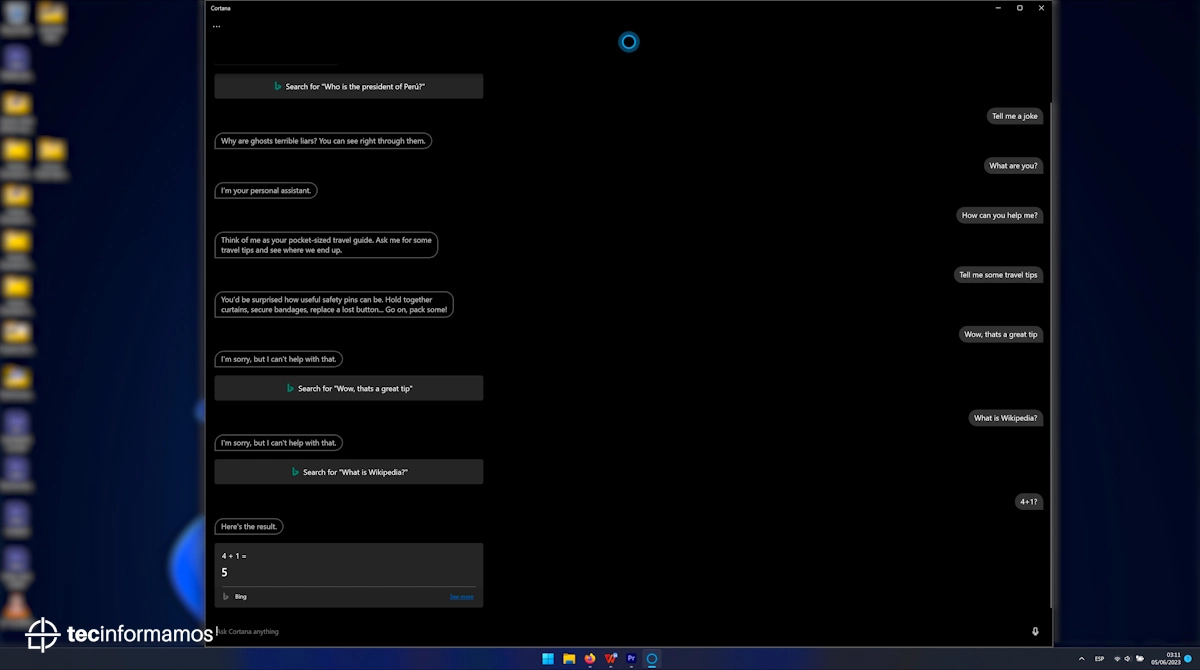Focus the "Ask Cortana anything" input box
Screen dimensions: 1200x670
pos(620,631)
